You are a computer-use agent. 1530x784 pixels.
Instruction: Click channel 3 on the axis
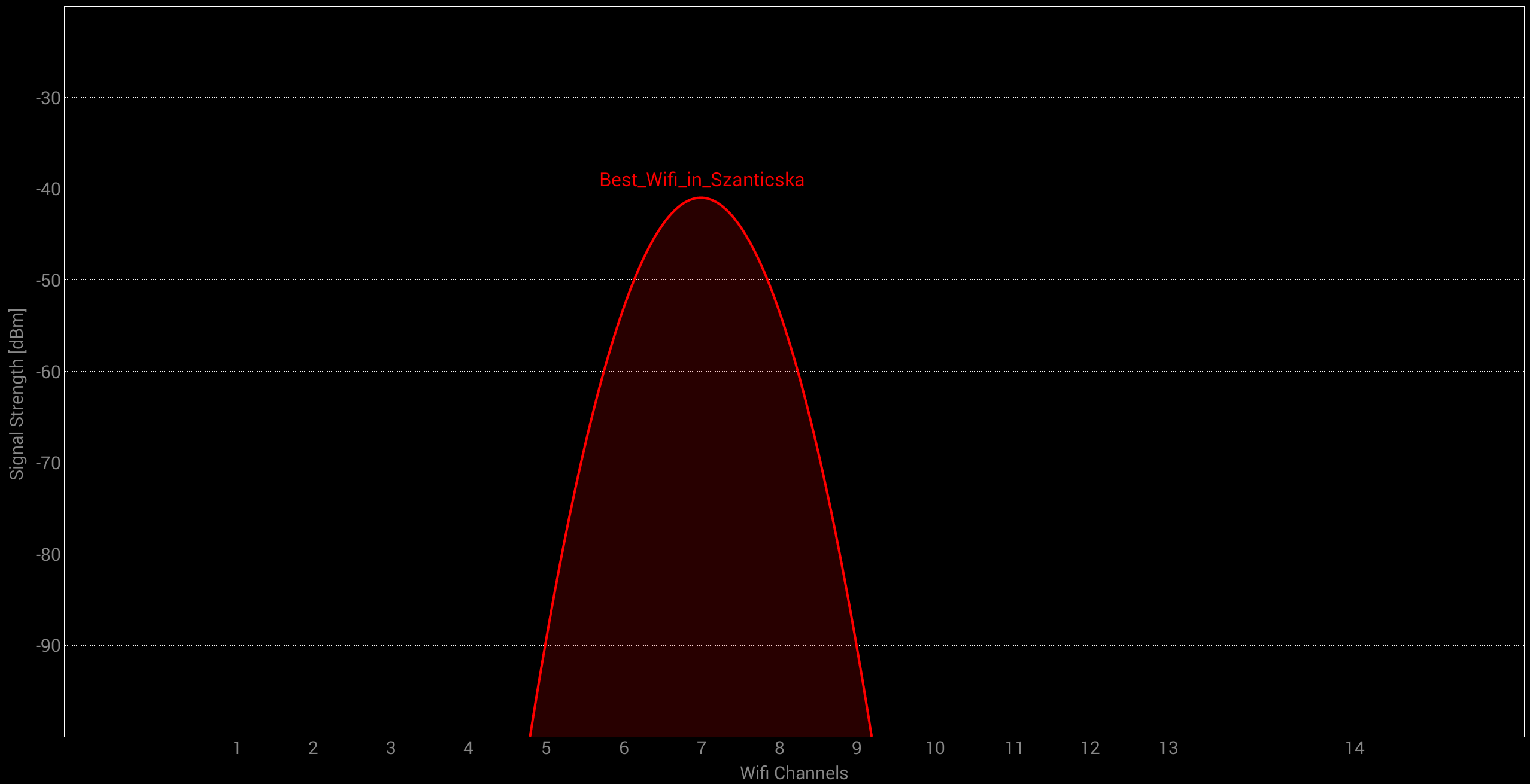391,748
